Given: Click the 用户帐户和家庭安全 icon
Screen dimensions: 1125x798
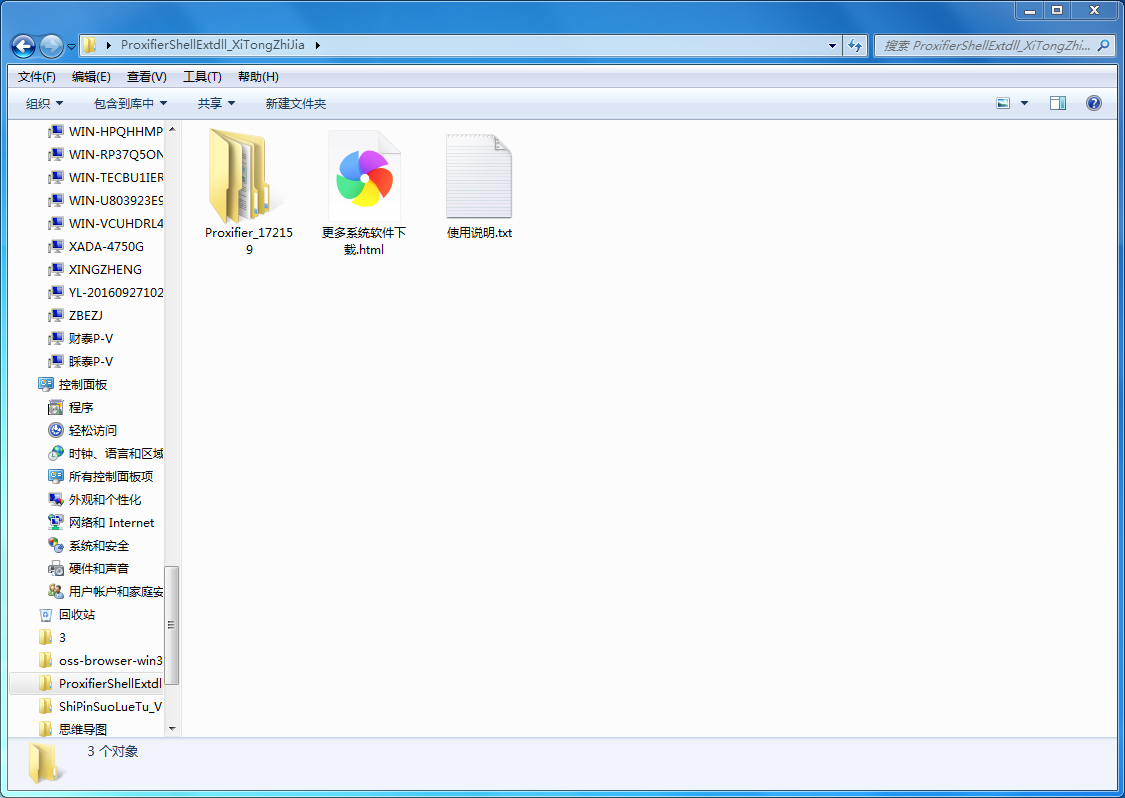Looking at the screenshot, I should tap(55, 591).
